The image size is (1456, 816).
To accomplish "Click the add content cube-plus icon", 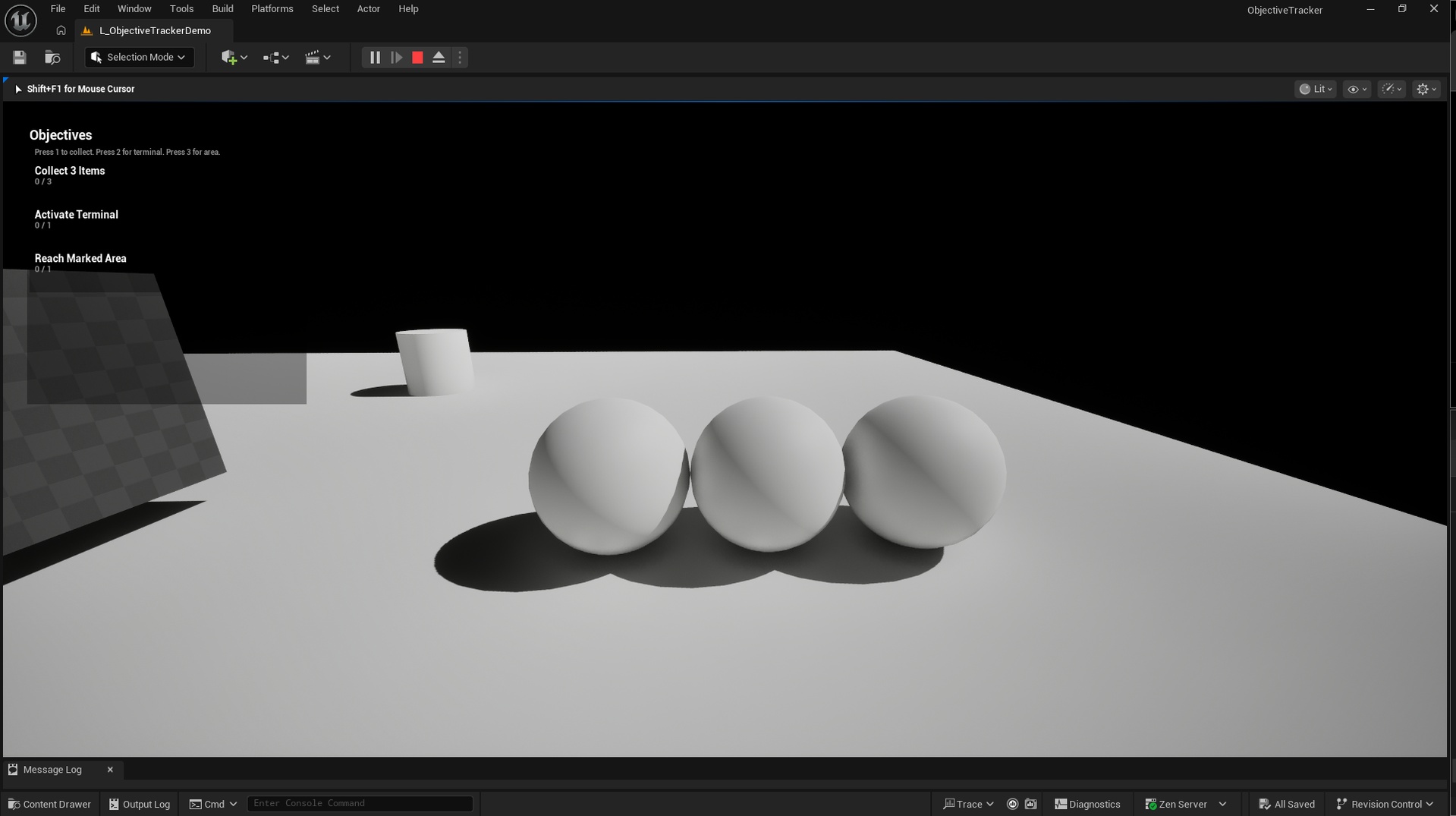I will coord(234,58).
